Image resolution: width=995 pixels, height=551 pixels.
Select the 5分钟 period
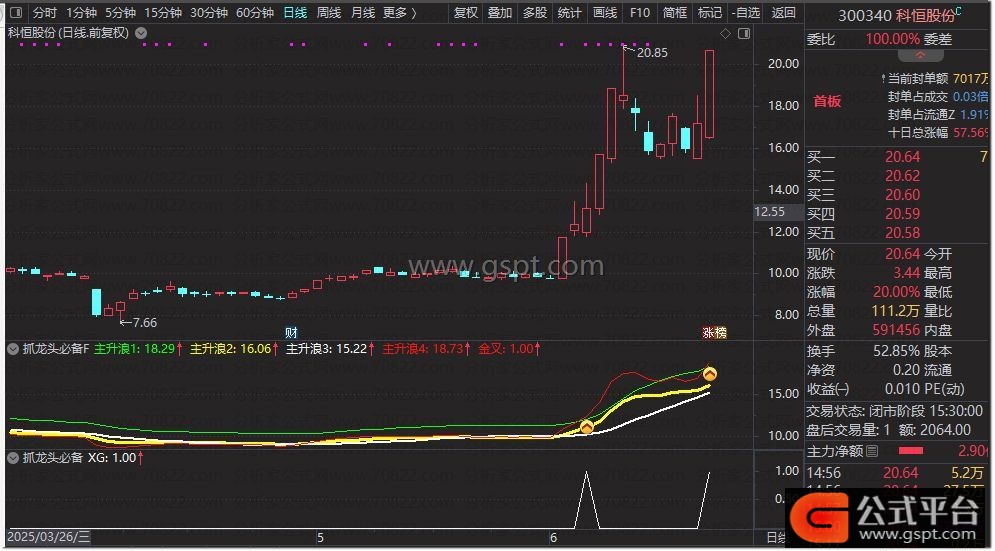click(120, 13)
